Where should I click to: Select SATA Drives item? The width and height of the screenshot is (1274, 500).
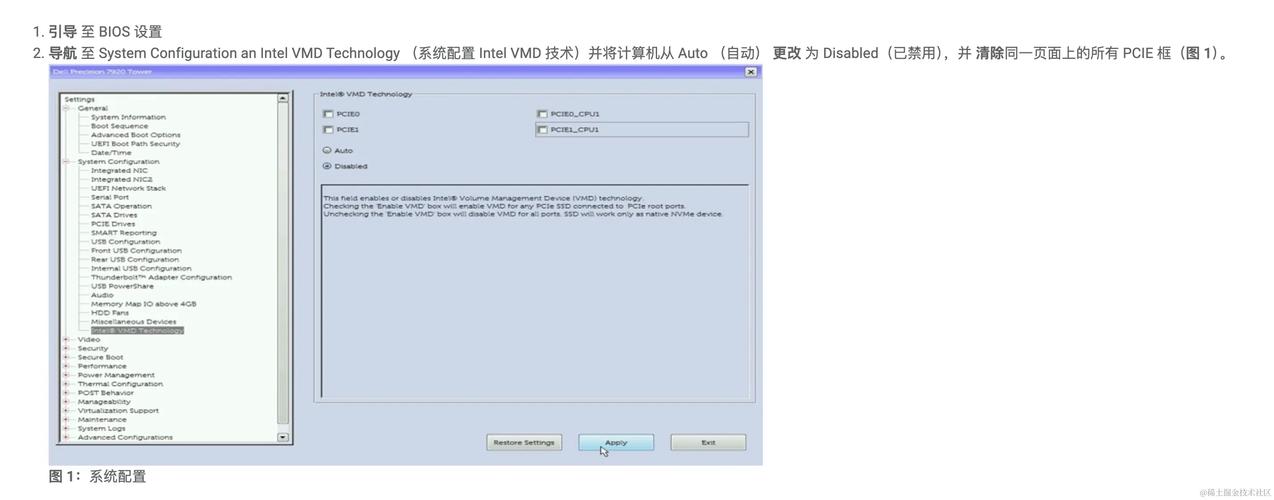point(114,215)
